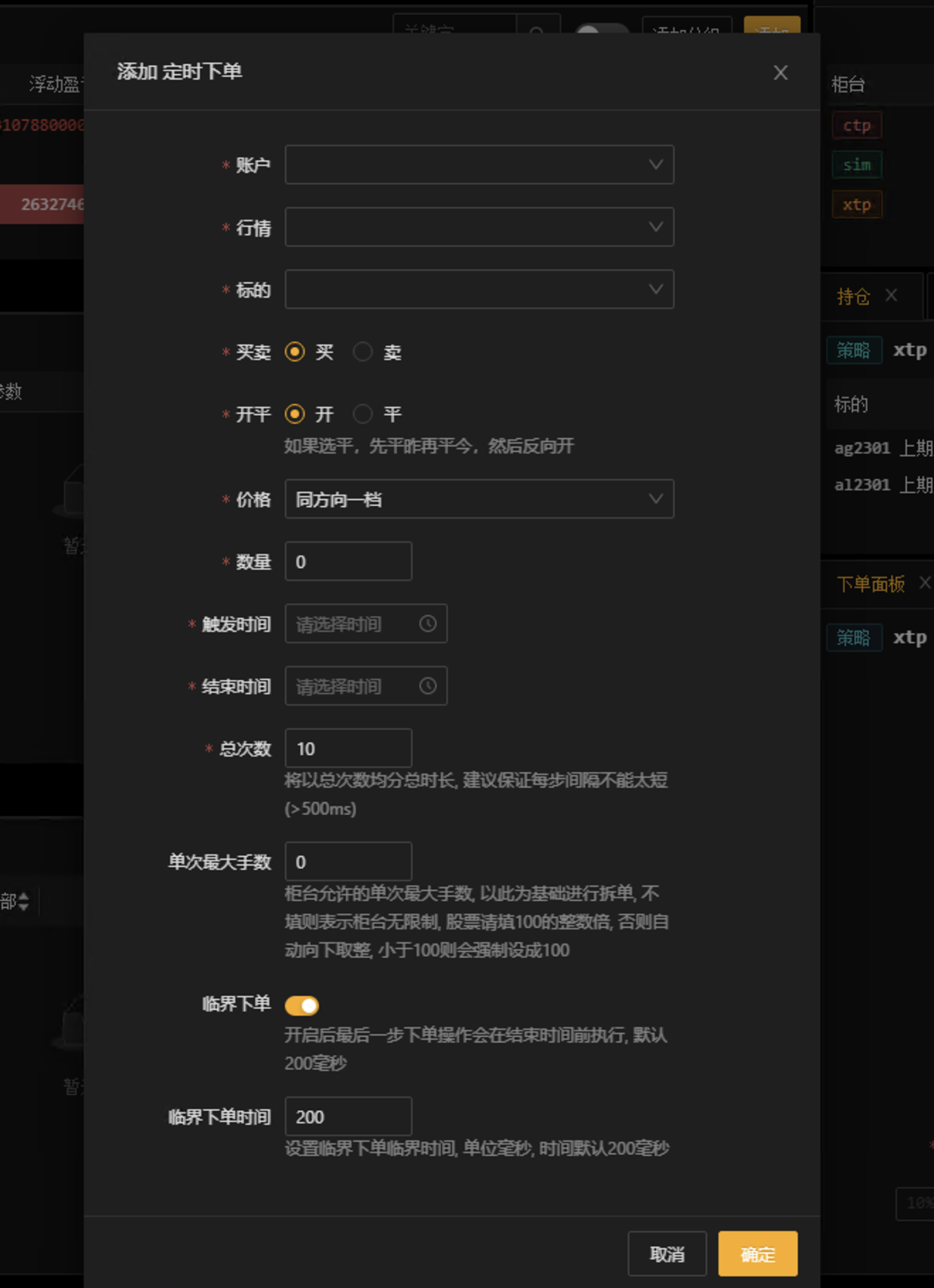
Task: Open the 价格 dropdown showing 同方向一档
Action: tap(479, 499)
